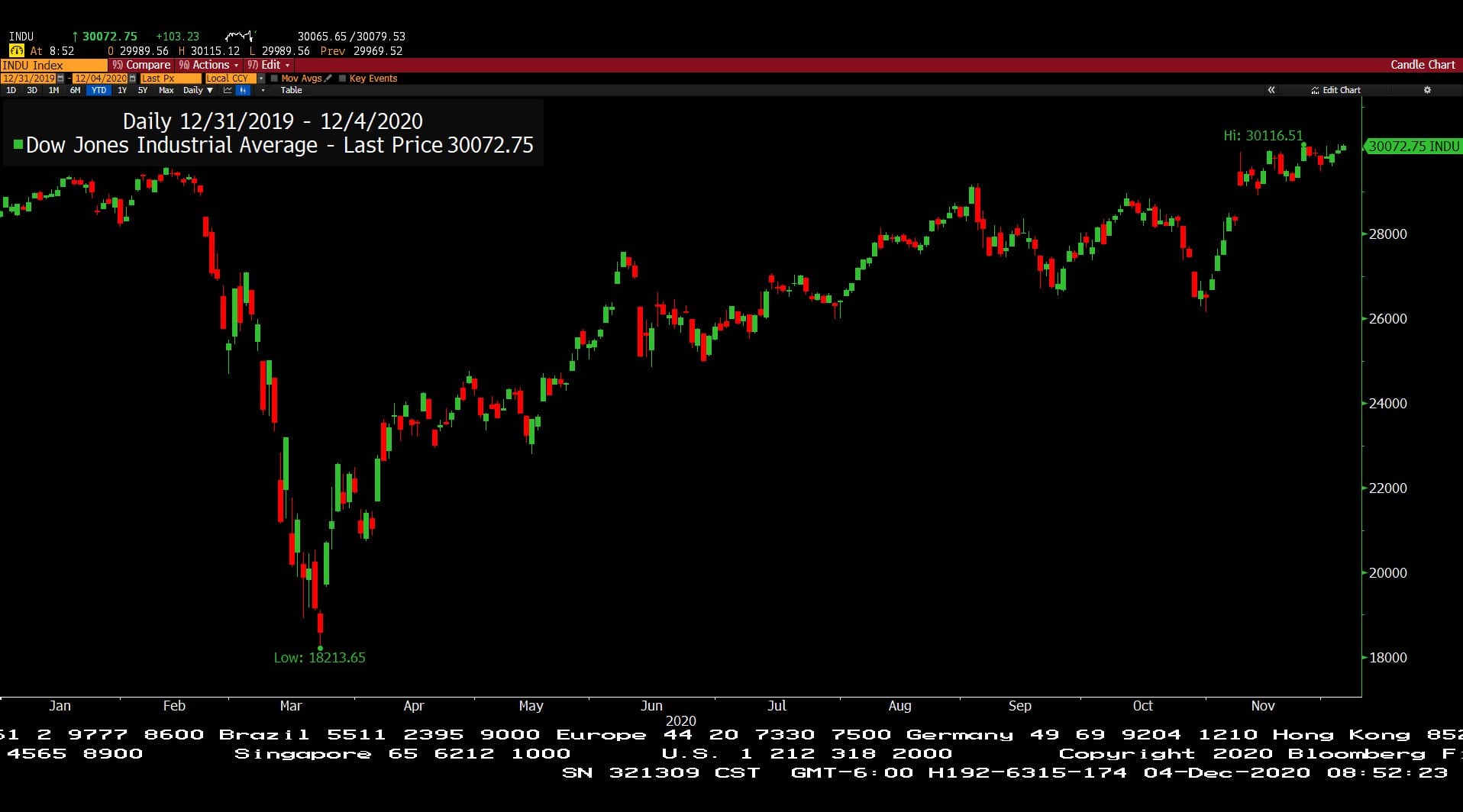Click the bid/ask 30065.65 /30079.53 text
The height and width of the screenshot is (812, 1463).
coord(351,36)
